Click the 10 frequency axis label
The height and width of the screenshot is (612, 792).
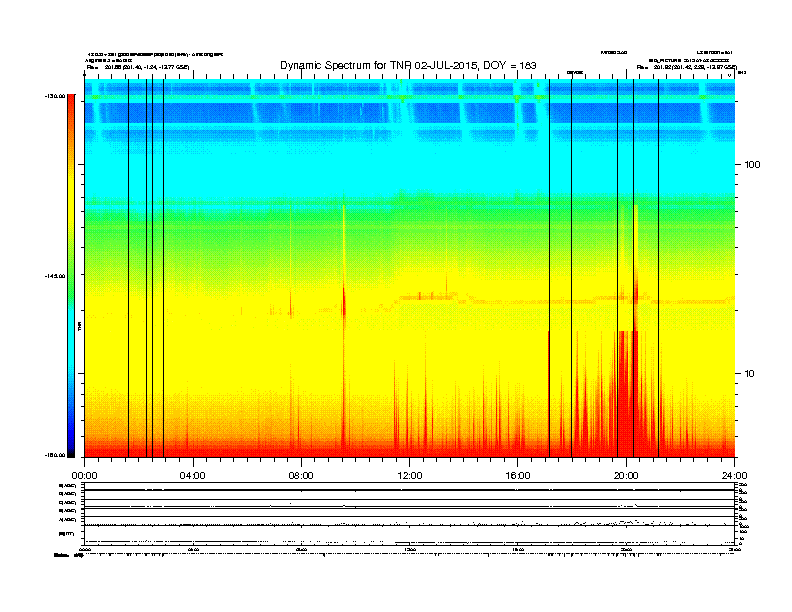click(750, 374)
